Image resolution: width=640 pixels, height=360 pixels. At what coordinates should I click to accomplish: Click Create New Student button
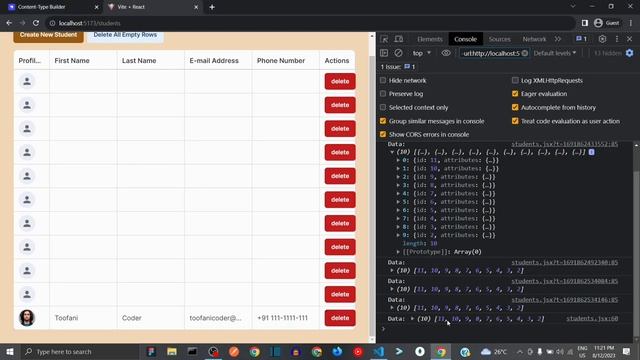(x=49, y=36)
